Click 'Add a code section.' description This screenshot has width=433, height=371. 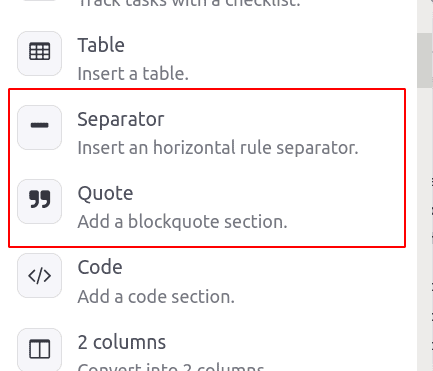[156, 297]
